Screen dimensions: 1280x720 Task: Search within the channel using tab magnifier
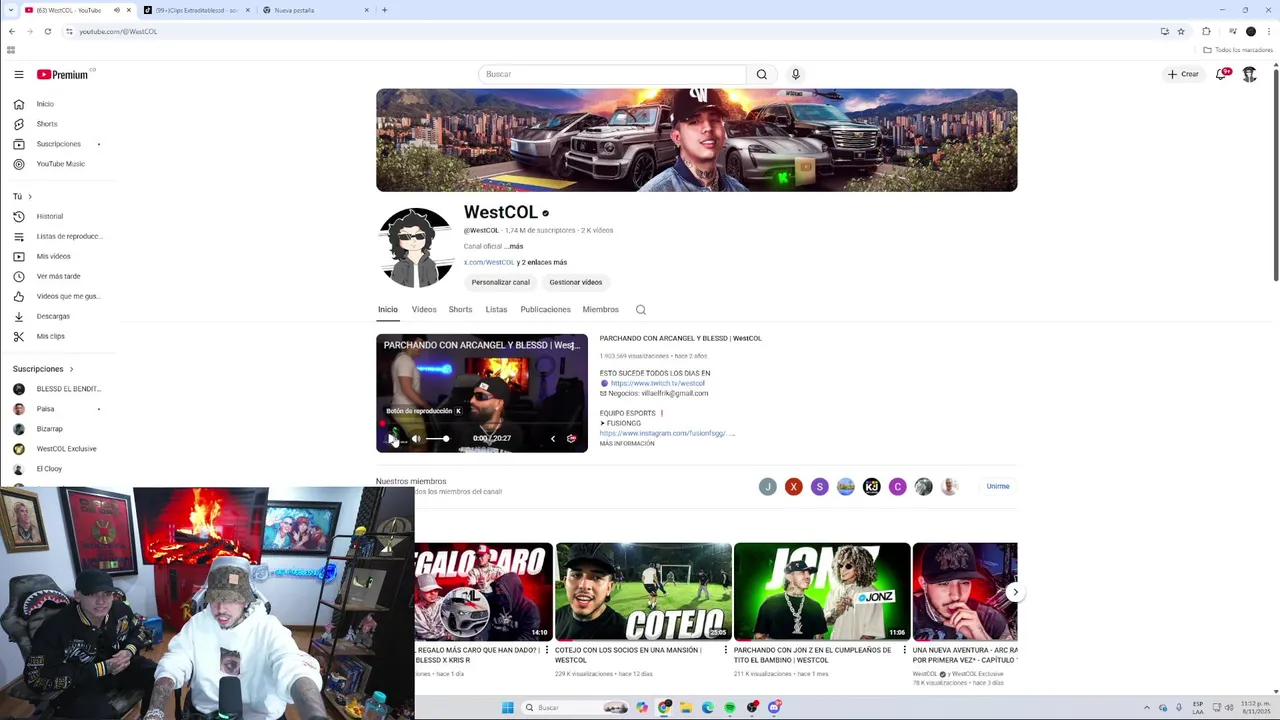pyautogui.click(x=641, y=310)
